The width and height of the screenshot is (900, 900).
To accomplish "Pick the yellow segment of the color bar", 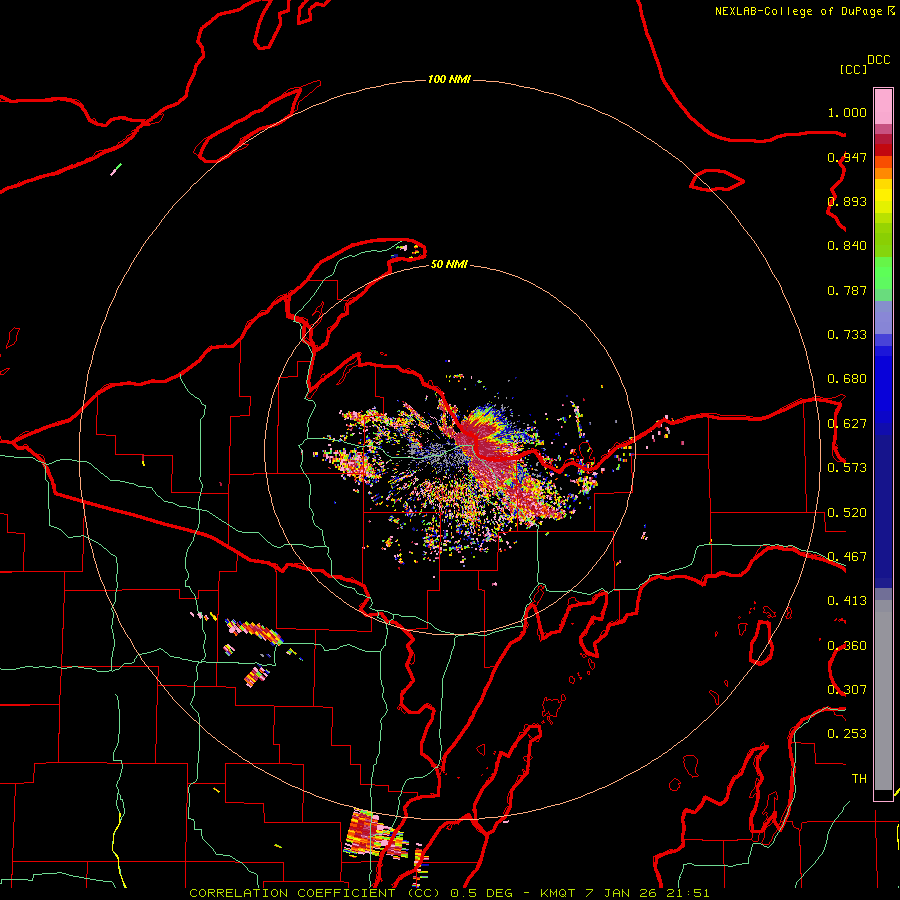I will (x=883, y=200).
